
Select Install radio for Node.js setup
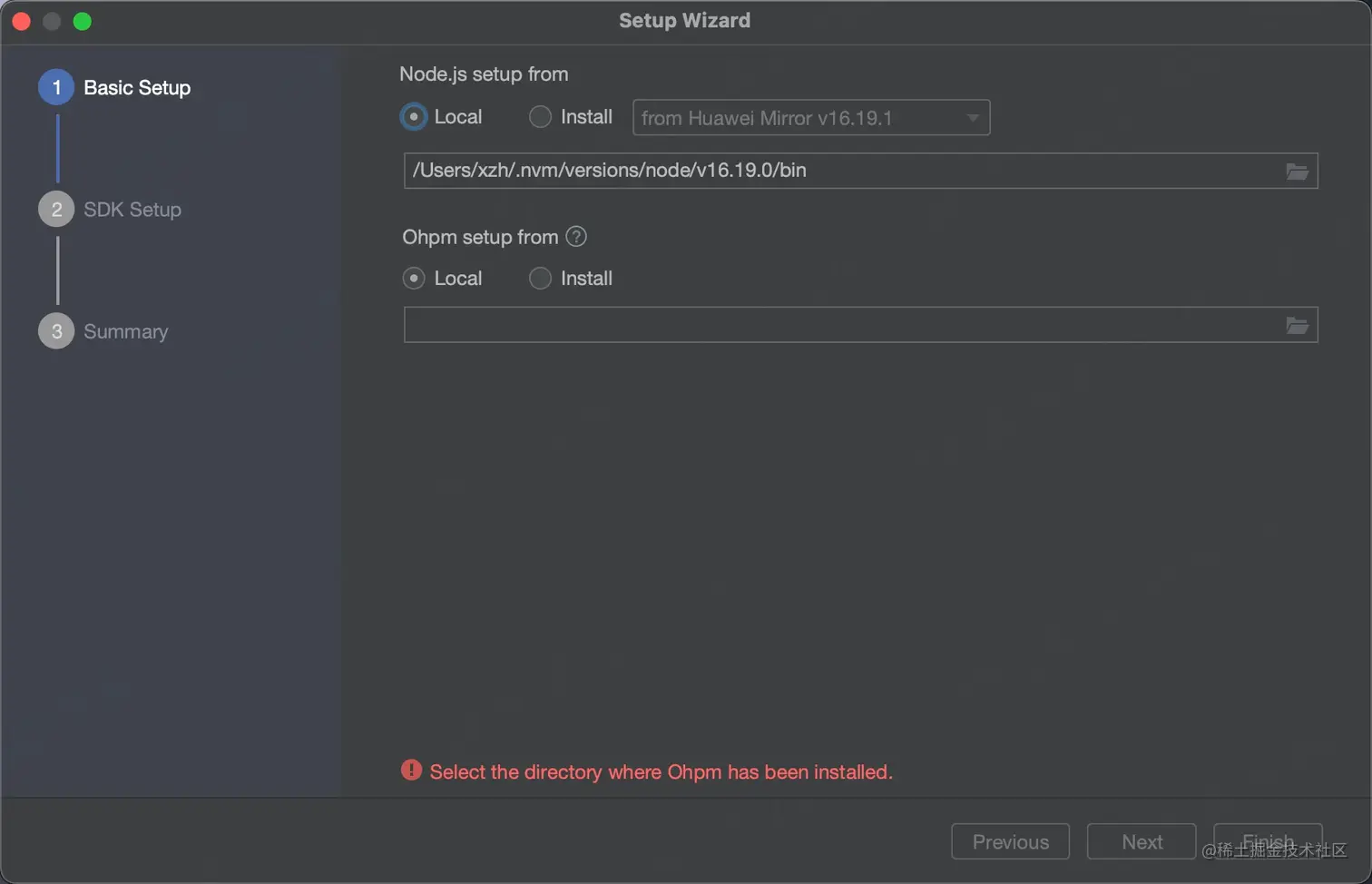540,117
